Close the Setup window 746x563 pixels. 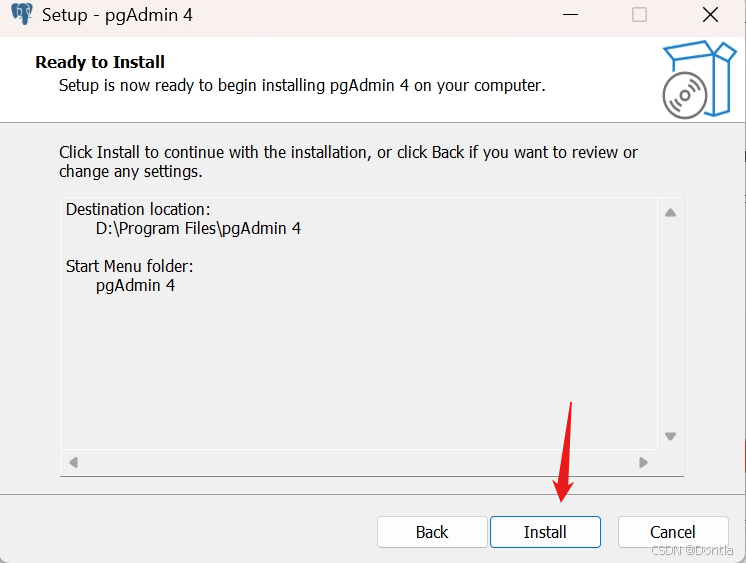click(710, 15)
